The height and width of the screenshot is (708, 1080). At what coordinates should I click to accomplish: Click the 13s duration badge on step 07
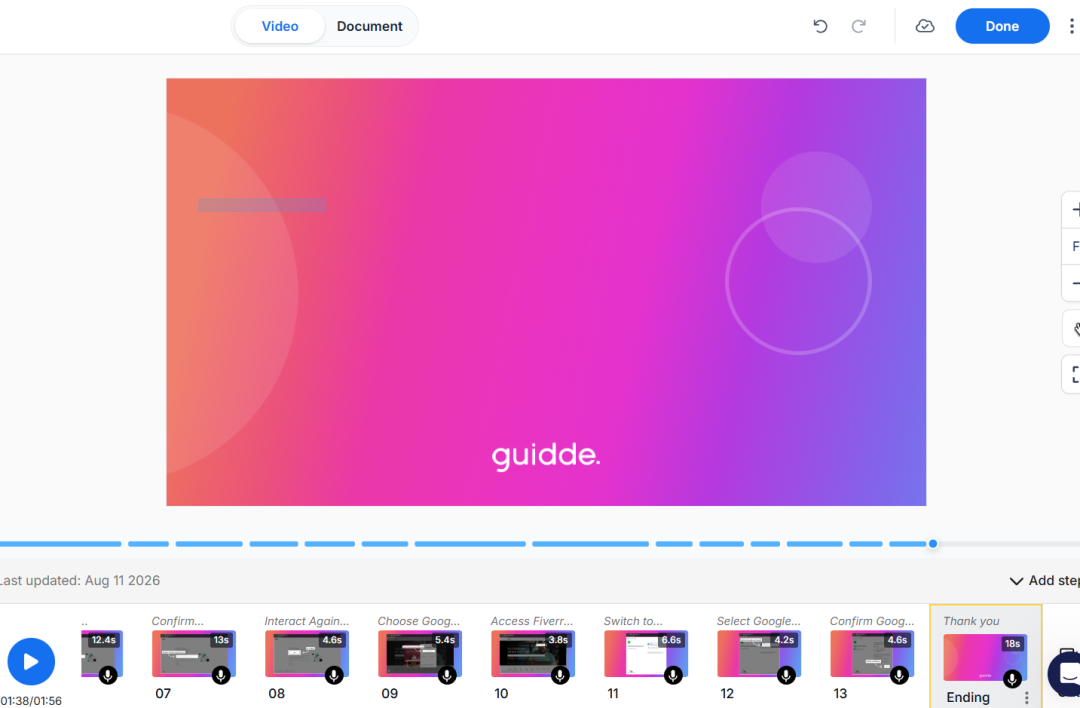coord(221,640)
